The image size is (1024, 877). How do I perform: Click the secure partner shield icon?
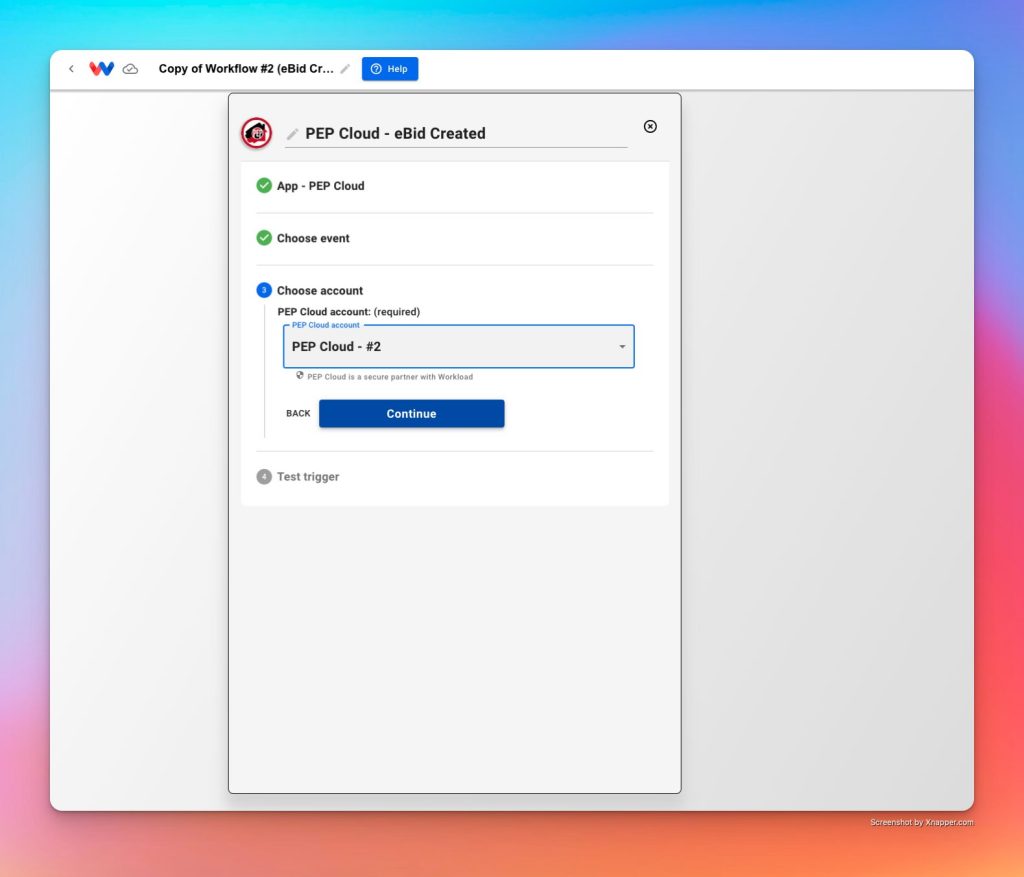[x=300, y=375]
